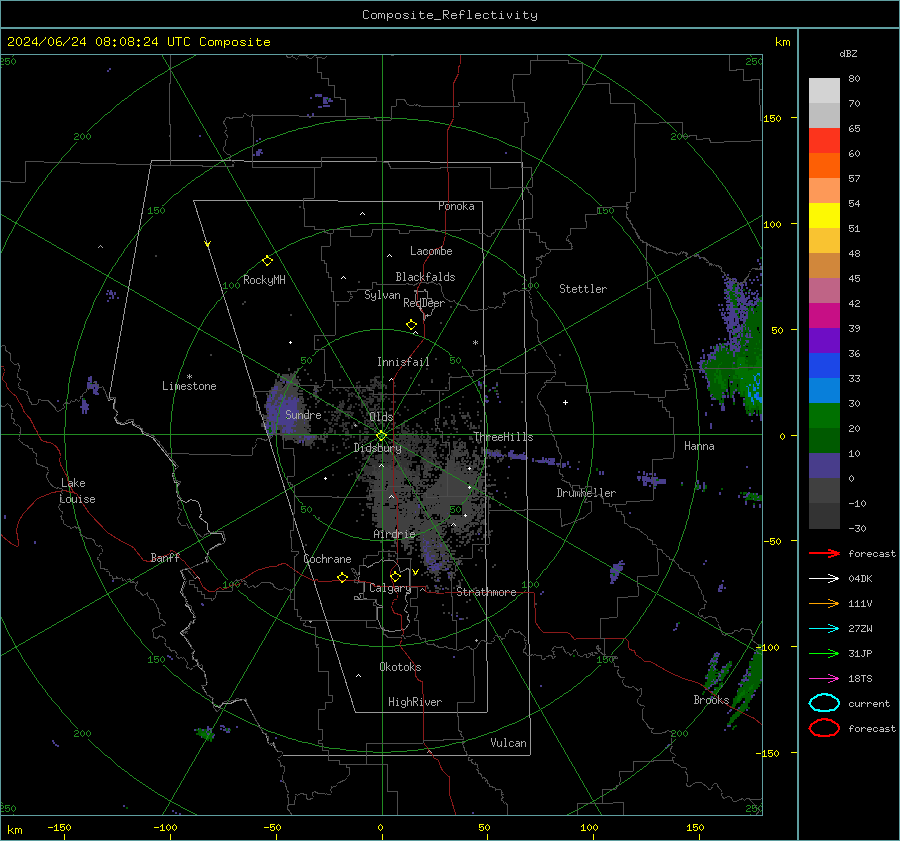Click yellow diamond marker below RedDeer
Image resolution: width=900 pixels, height=841 pixels.
(x=411, y=325)
